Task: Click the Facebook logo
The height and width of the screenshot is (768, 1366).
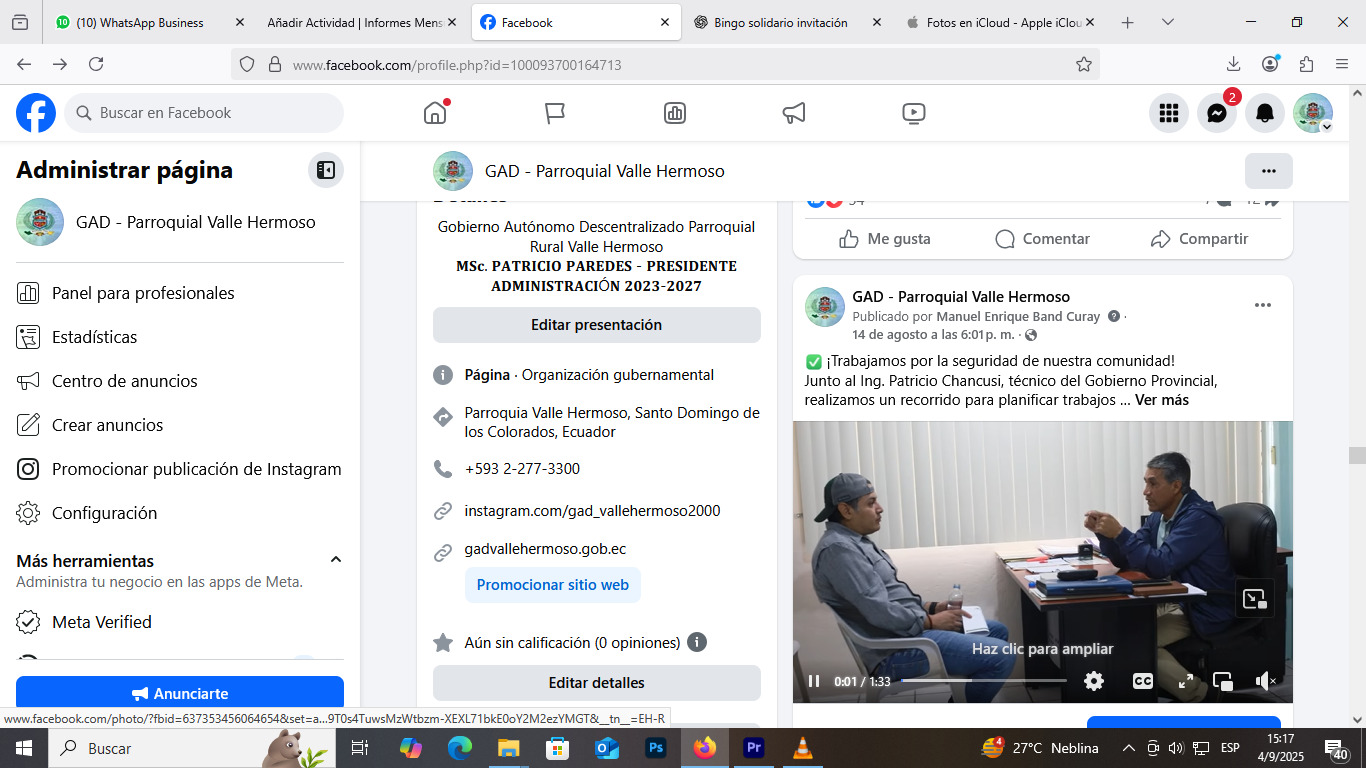Action: [36, 113]
